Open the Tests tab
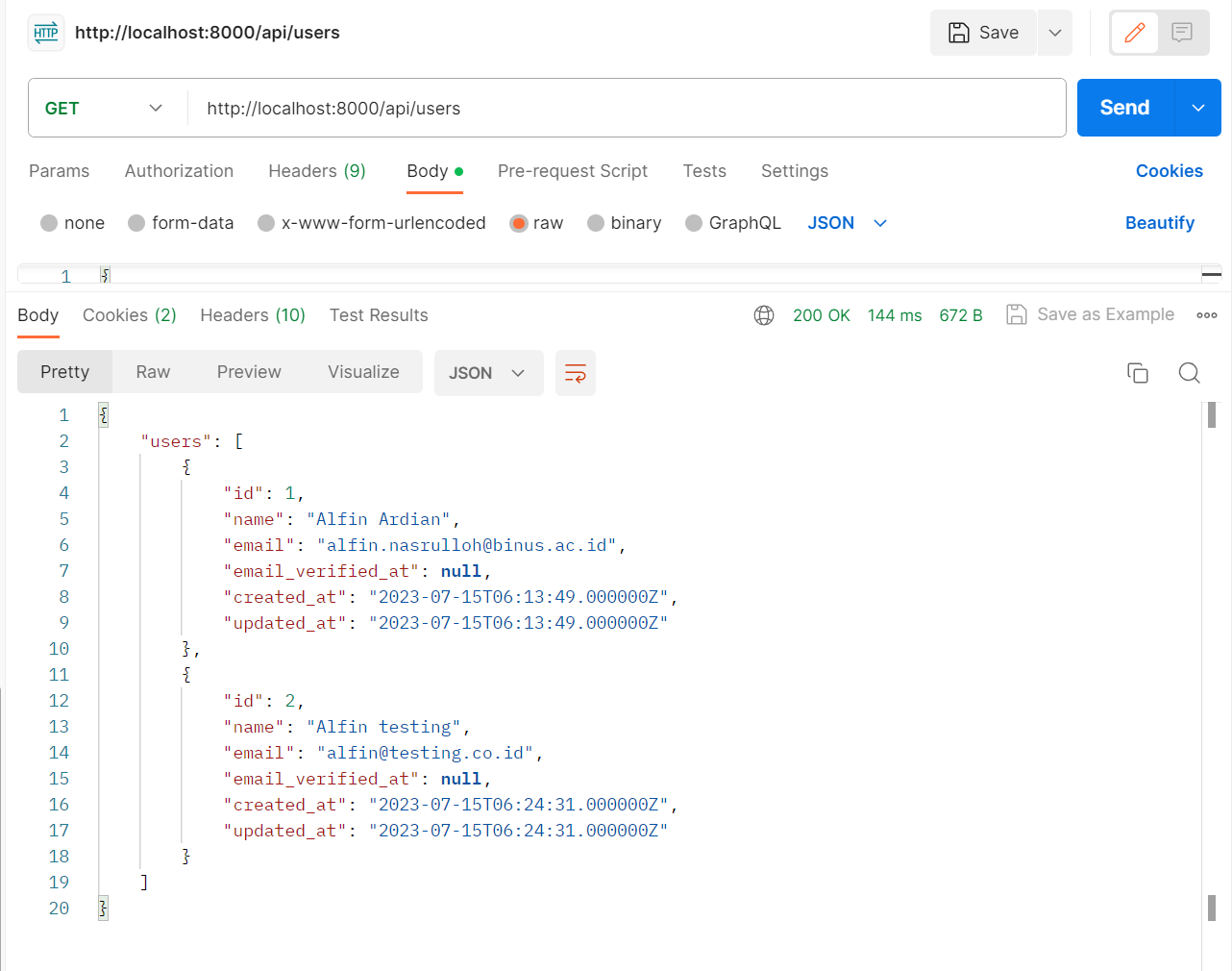Viewport: 1232px width, 971px height. coord(704,171)
